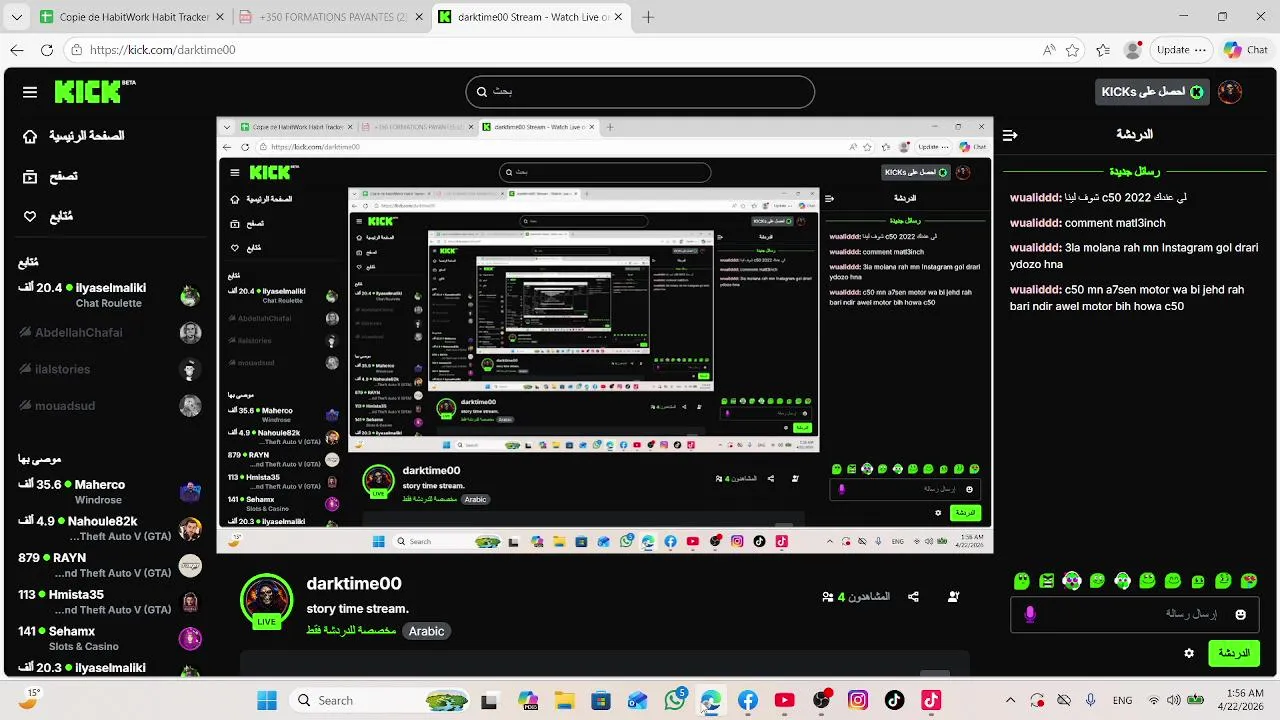Open ilalstories channel in sidebar

[110, 369]
